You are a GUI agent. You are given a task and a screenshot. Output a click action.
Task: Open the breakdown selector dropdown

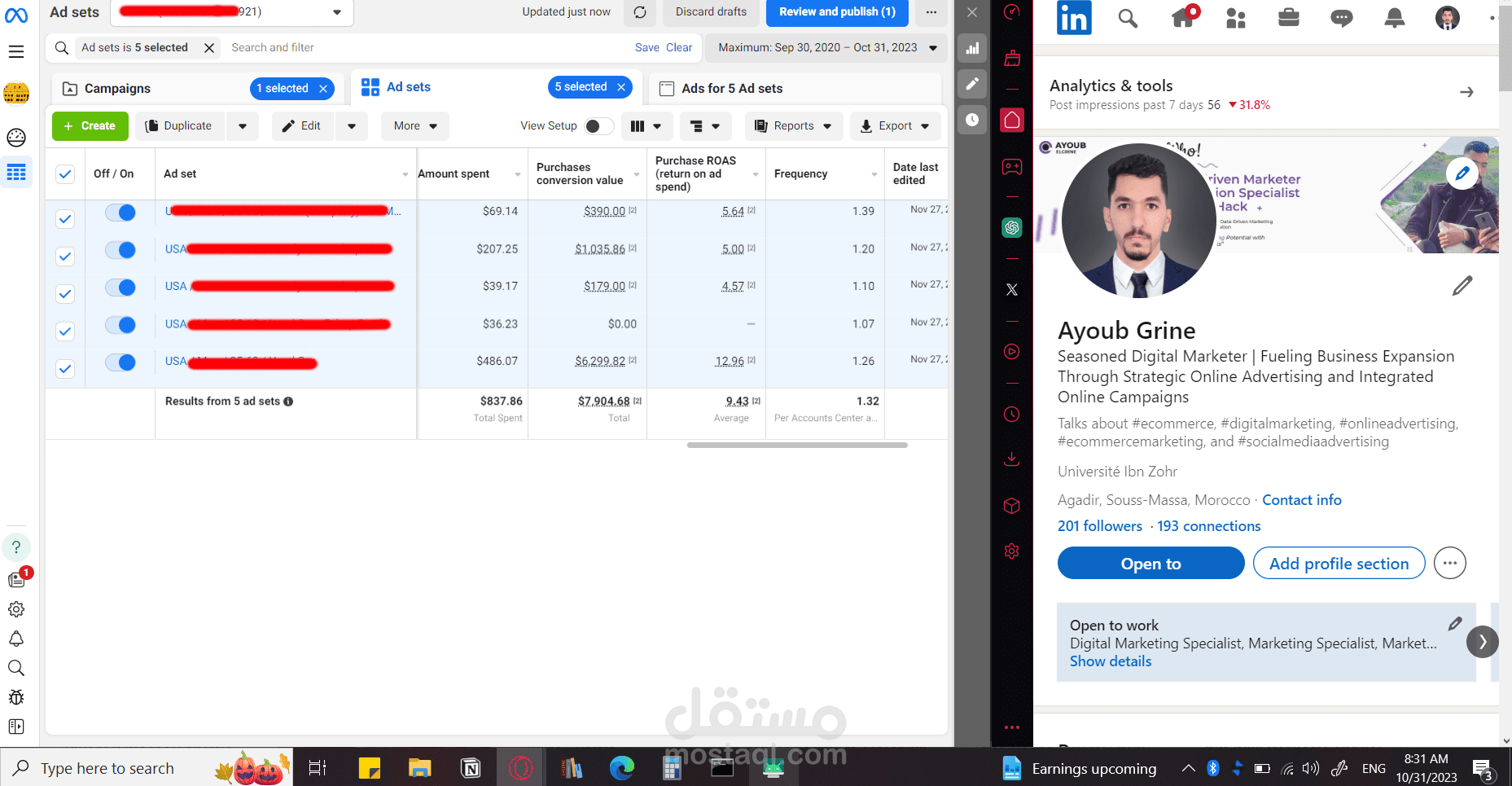(705, 126)
